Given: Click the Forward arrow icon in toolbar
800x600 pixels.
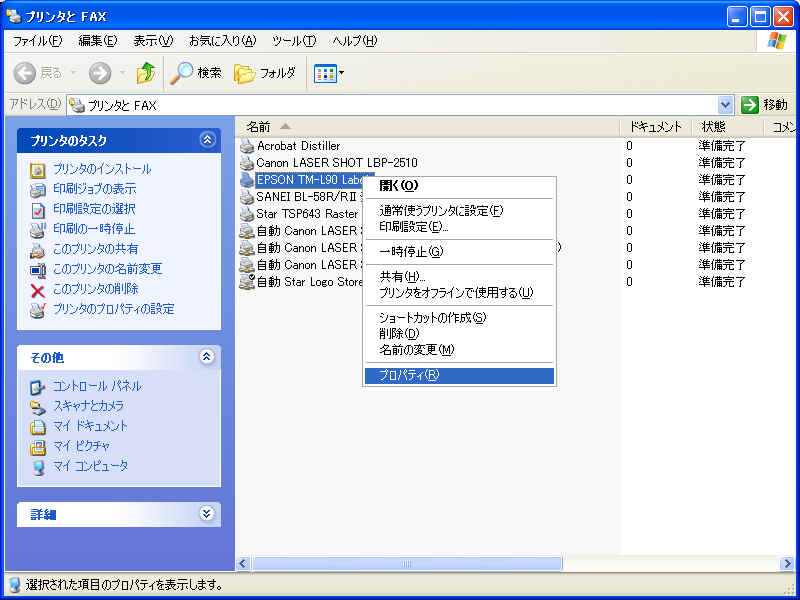Looking at the screenshot, I should point(99,73).
